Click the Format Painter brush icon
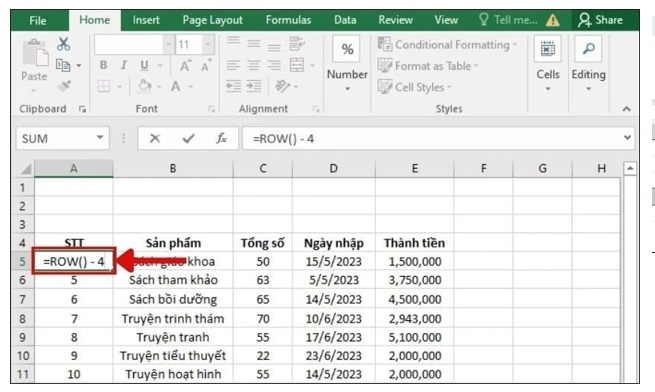655x392 pixels. 64,86
